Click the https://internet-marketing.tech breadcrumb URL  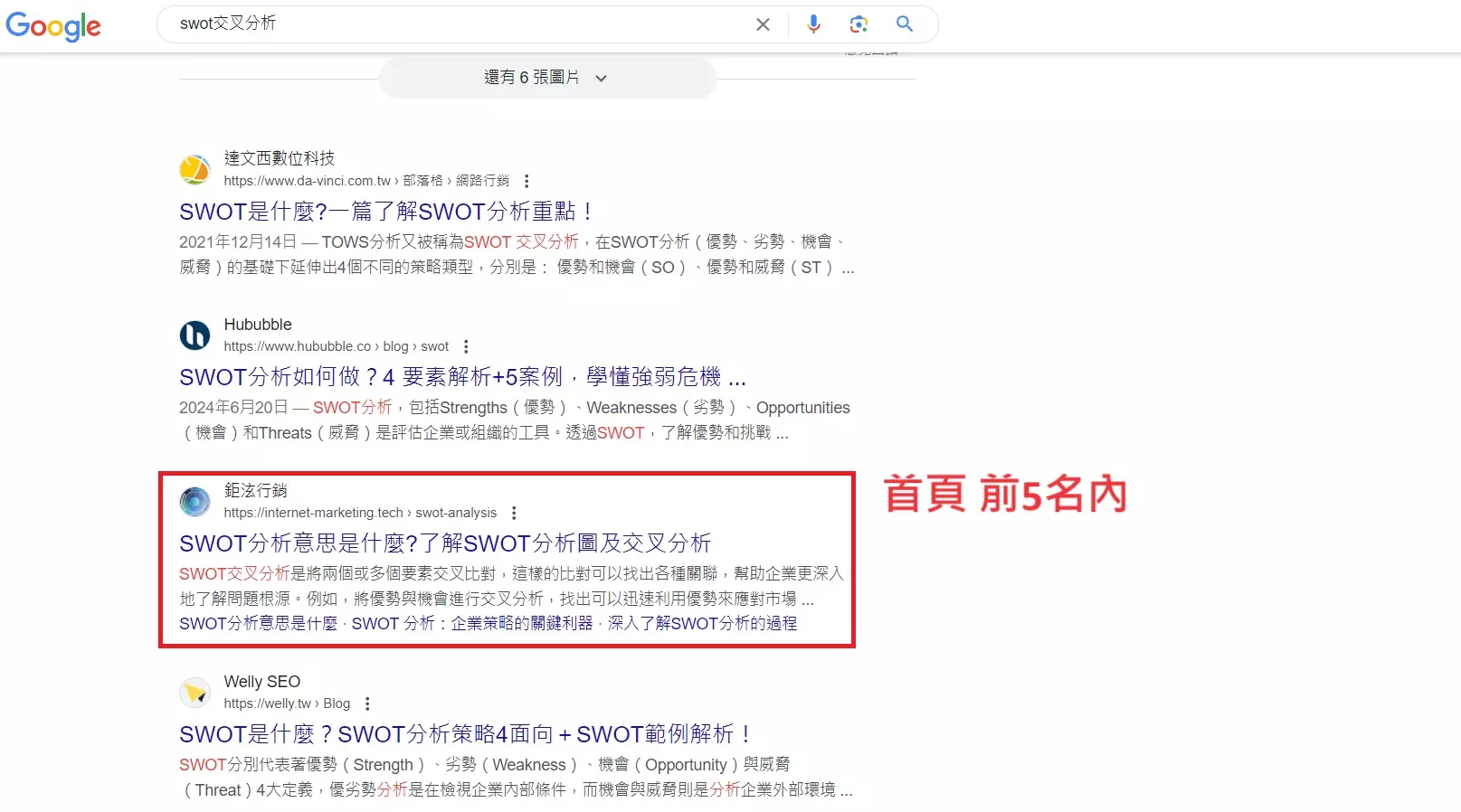click(314, 513)
